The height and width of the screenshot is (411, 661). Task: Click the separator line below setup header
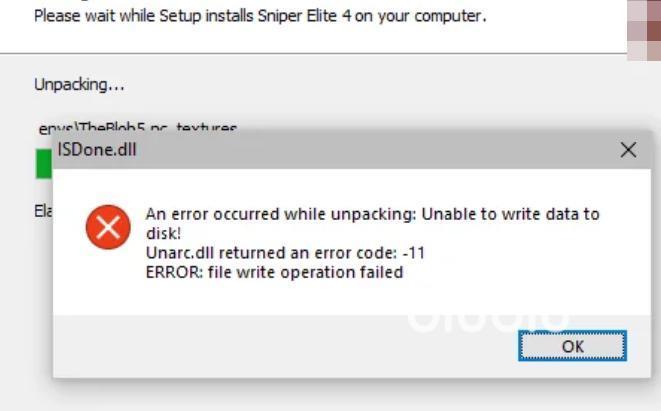[330, 52]
